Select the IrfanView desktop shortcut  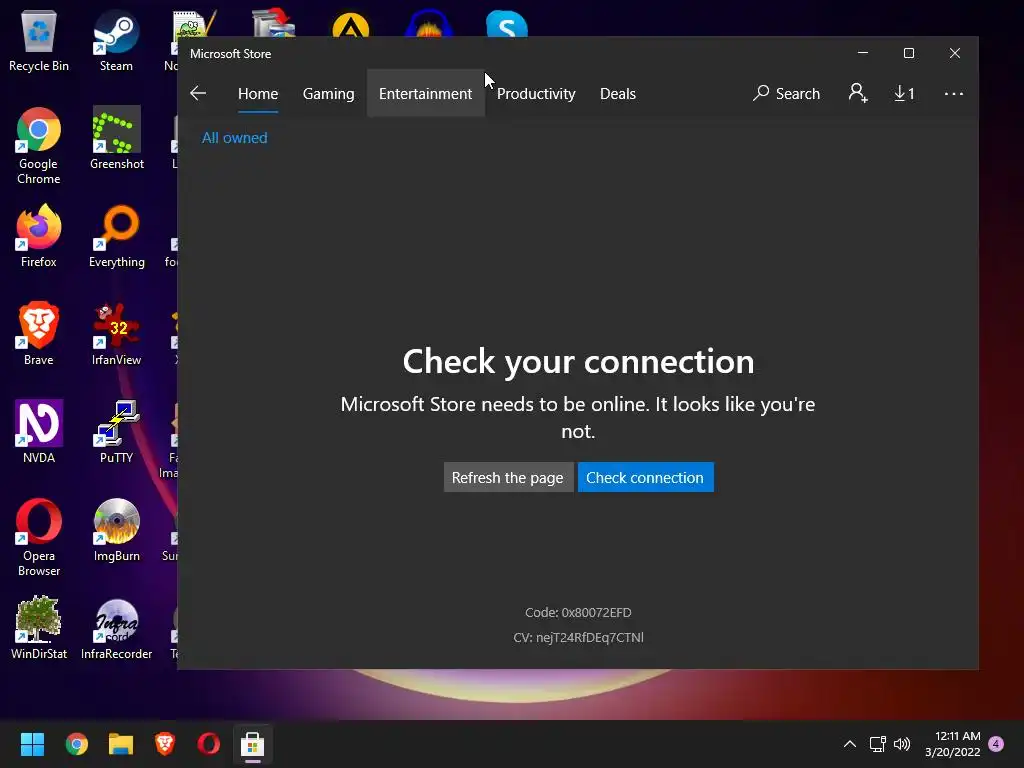(x=116, y=334)
